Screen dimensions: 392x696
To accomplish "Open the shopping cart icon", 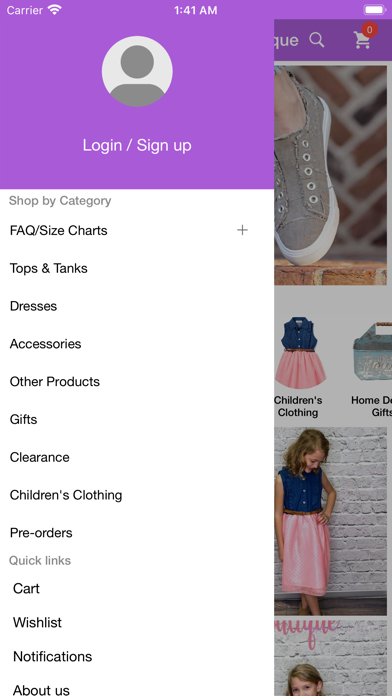I will click(x=362, y=40).
